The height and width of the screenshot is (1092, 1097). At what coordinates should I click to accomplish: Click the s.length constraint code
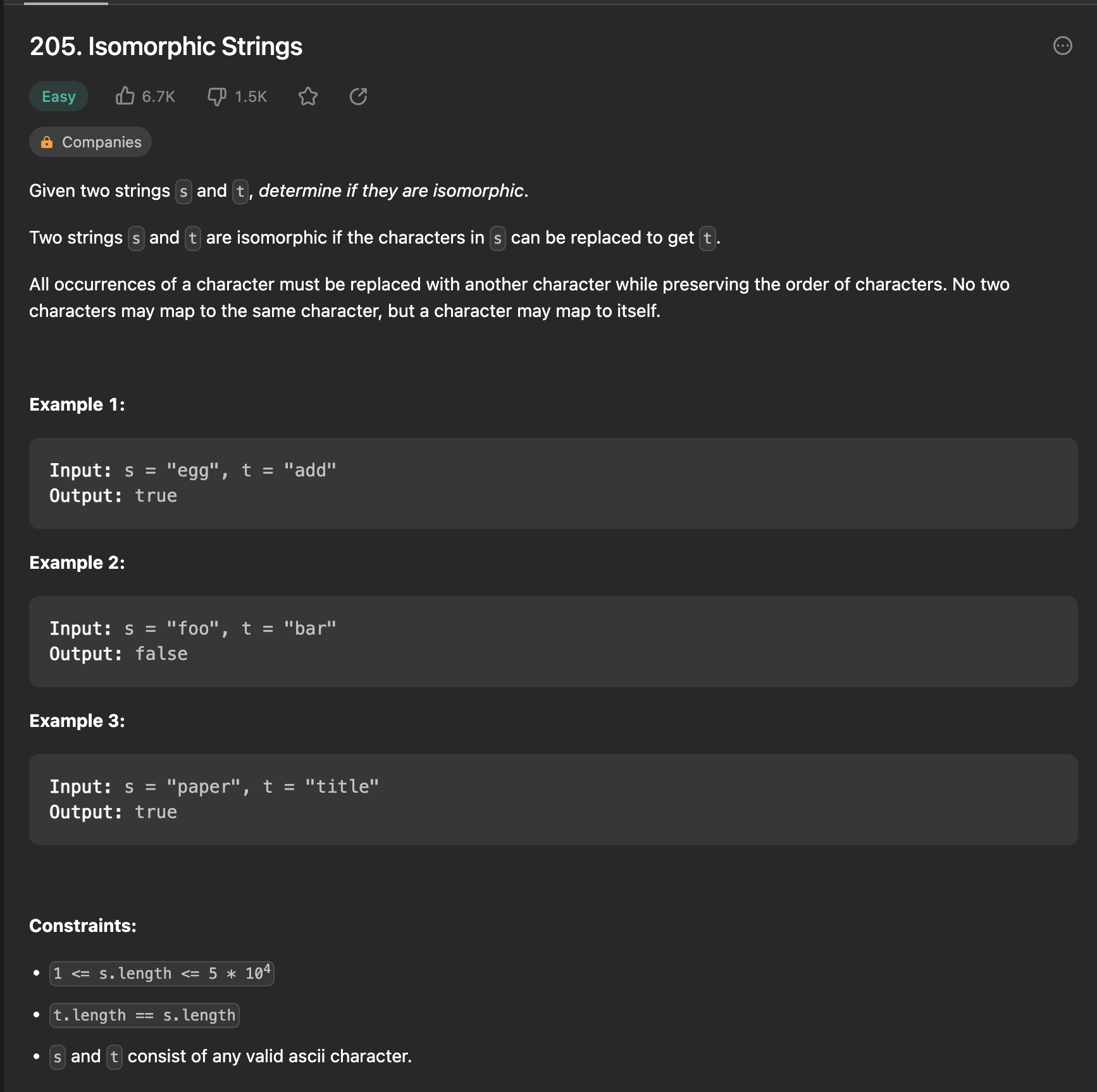[162, 973]
